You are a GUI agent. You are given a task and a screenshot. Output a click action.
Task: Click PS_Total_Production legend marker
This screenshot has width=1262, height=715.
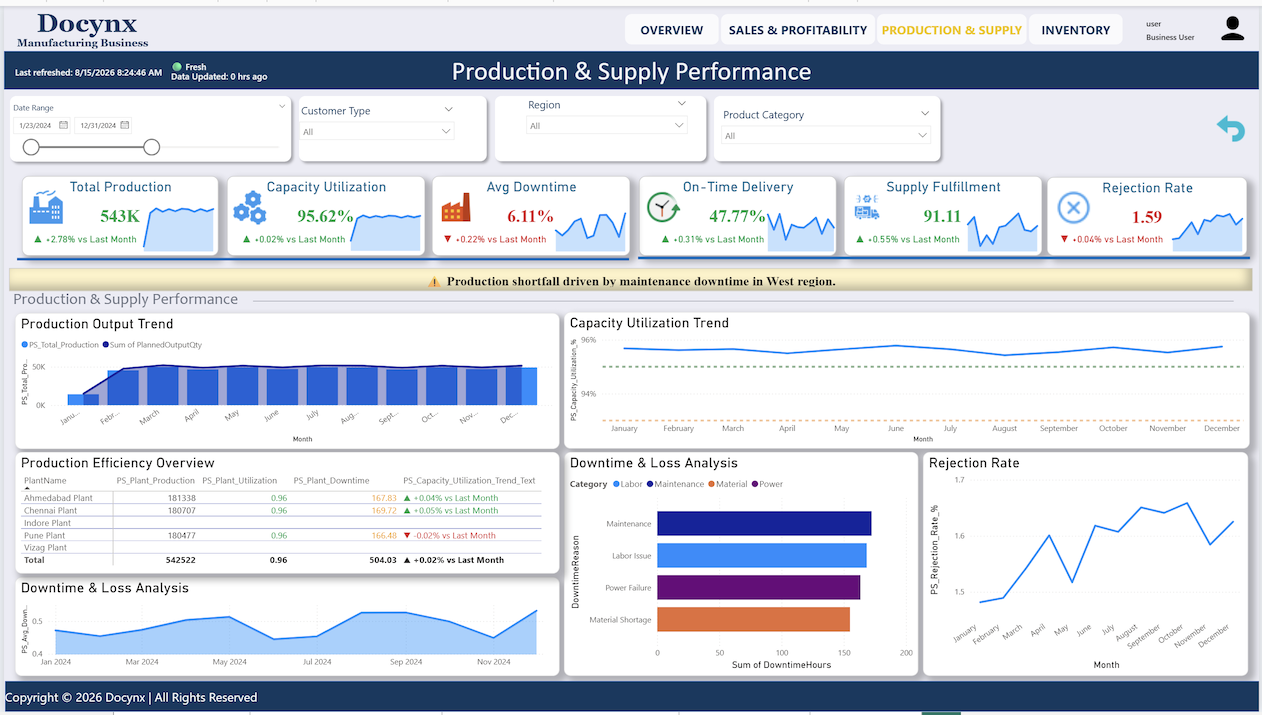tap(25, 344)
